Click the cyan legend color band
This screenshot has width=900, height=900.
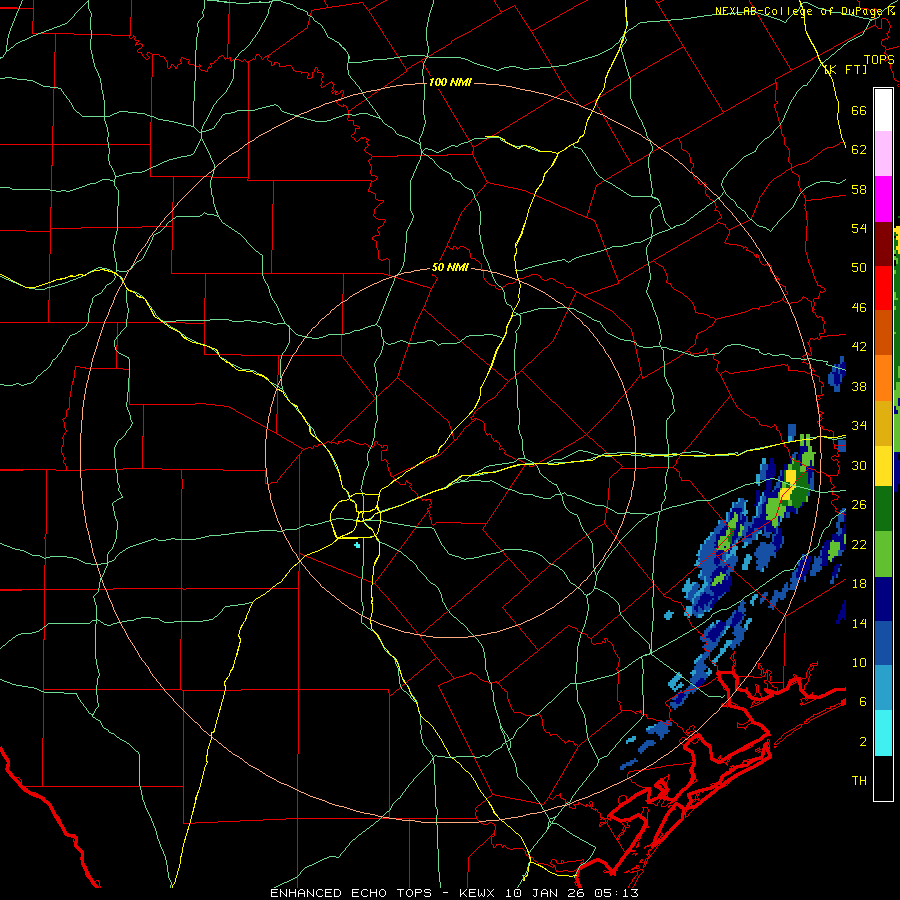pyautogui.click(x=883, y=733)
